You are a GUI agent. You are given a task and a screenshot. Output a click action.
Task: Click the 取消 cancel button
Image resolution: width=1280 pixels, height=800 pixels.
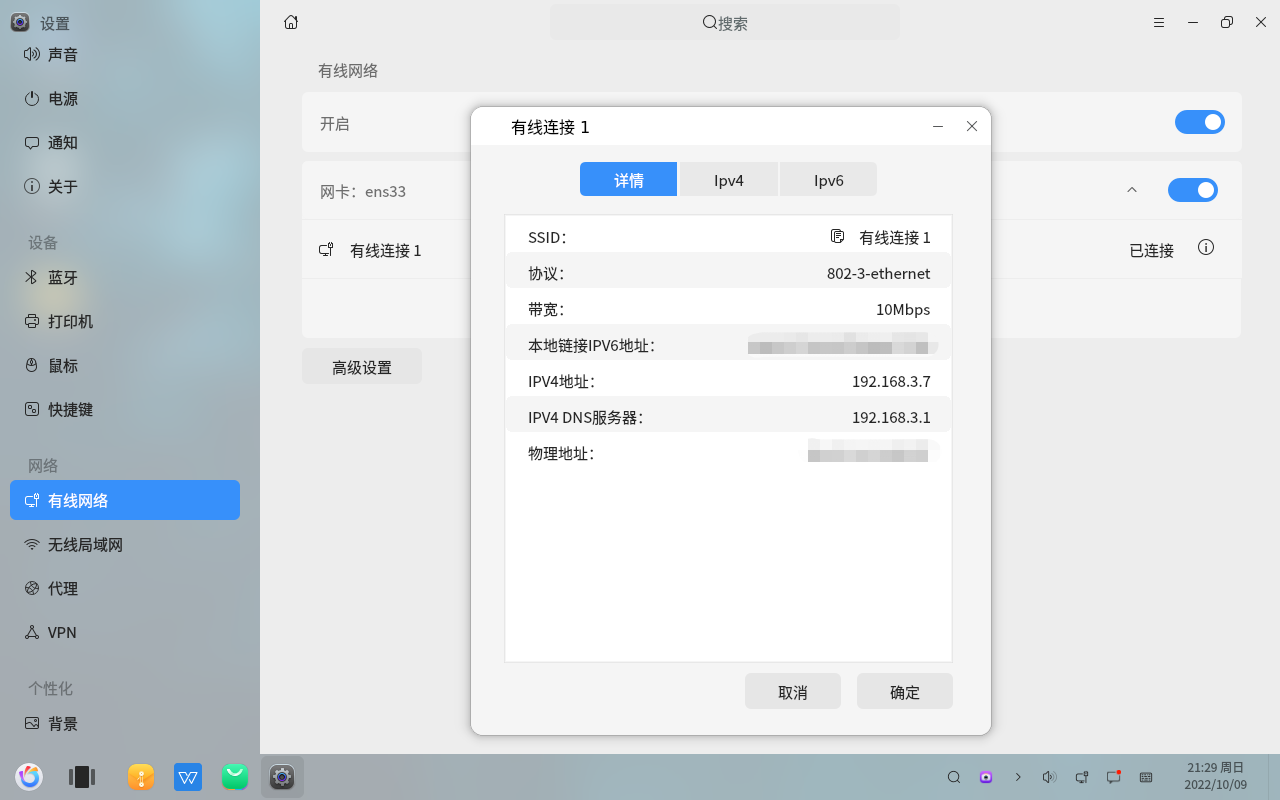(793, 691)
